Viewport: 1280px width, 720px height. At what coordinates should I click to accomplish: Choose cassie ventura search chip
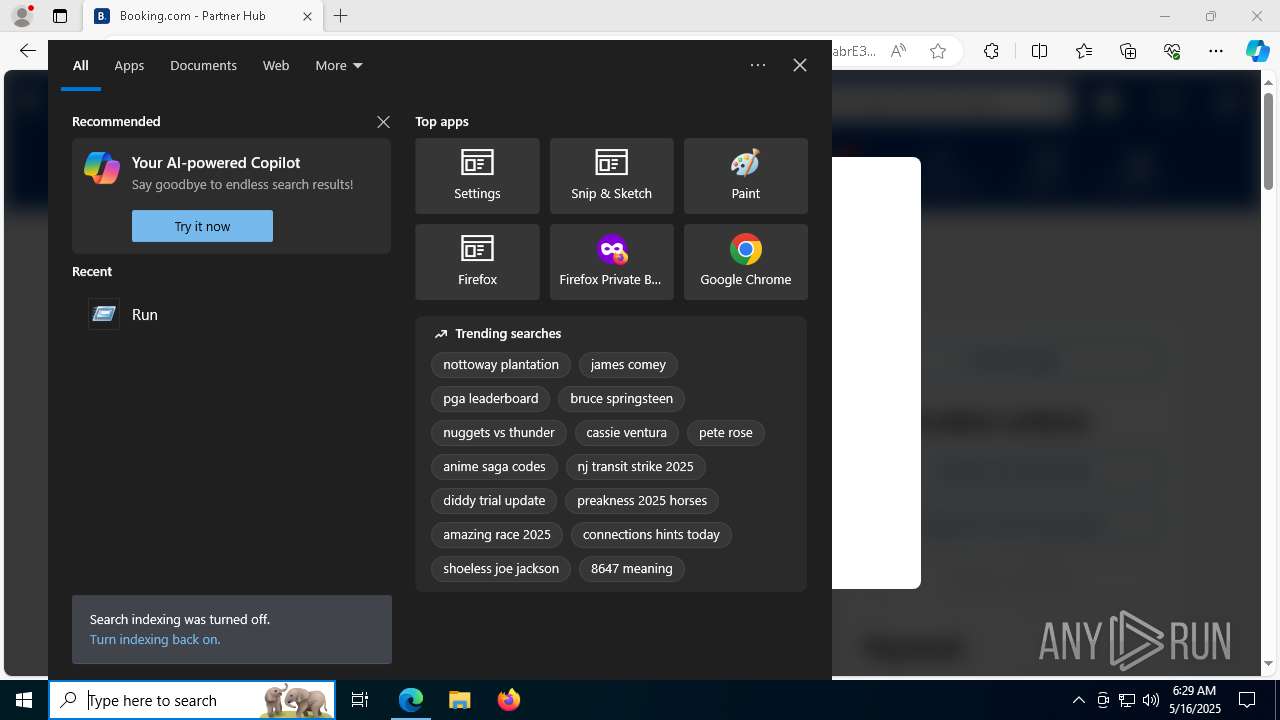pos(626,433)
